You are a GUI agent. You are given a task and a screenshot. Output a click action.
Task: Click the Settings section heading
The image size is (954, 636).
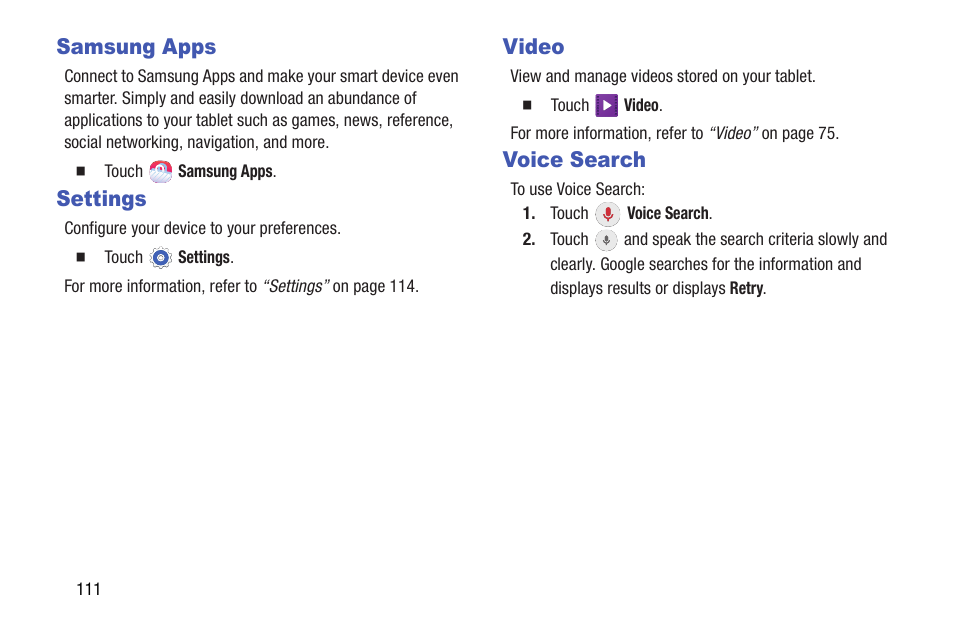tap(102, 199)
